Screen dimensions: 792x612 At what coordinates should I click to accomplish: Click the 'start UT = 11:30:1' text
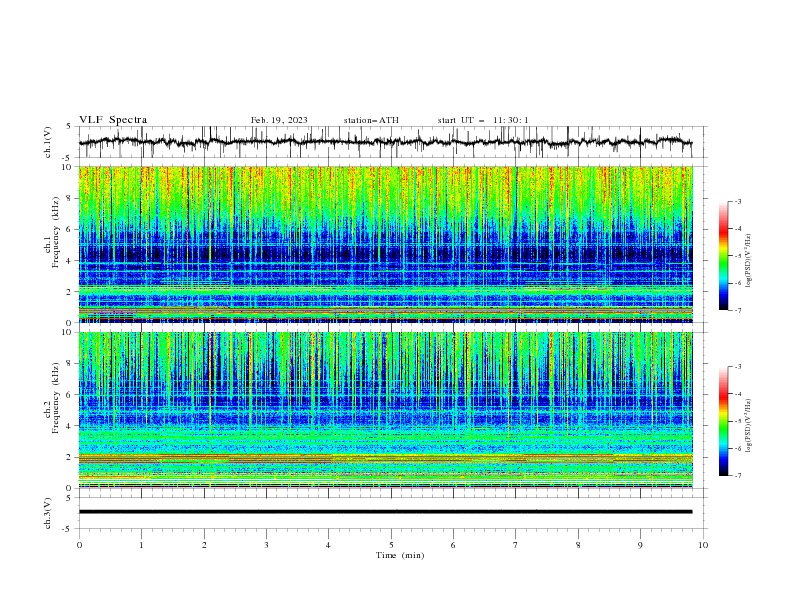[x=483, y=120]
